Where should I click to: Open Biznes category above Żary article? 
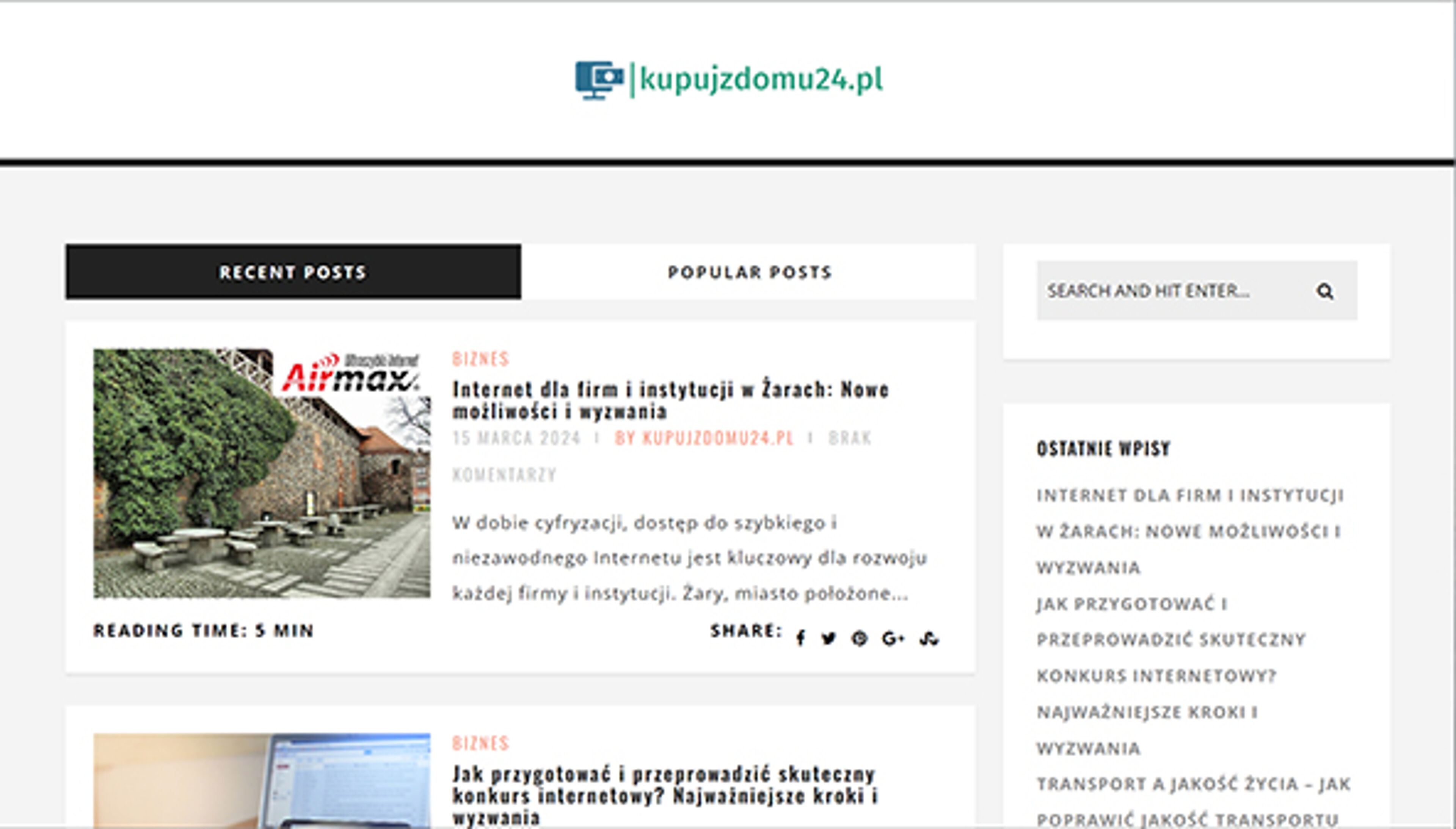pyautogui.click(x=480, y=359)
